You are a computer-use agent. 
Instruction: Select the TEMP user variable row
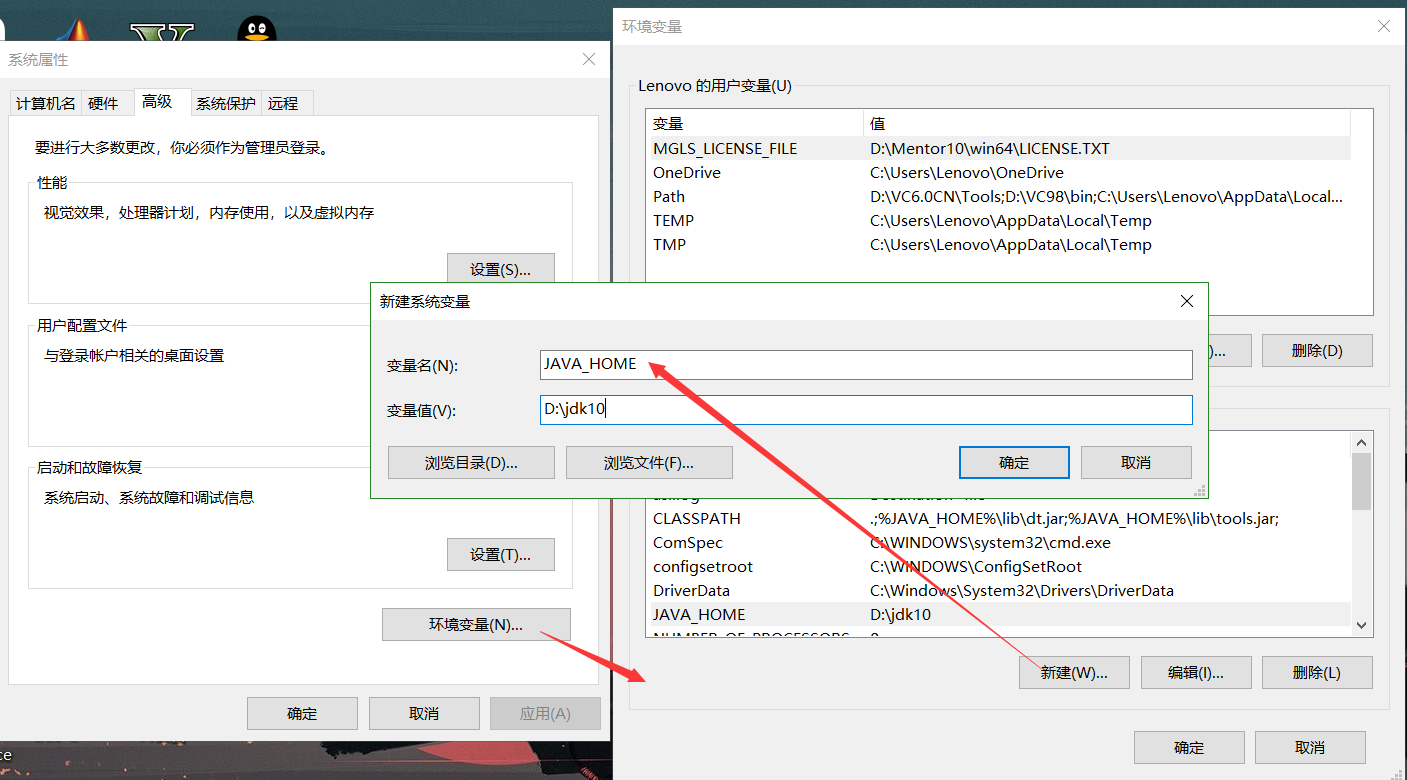998,220
